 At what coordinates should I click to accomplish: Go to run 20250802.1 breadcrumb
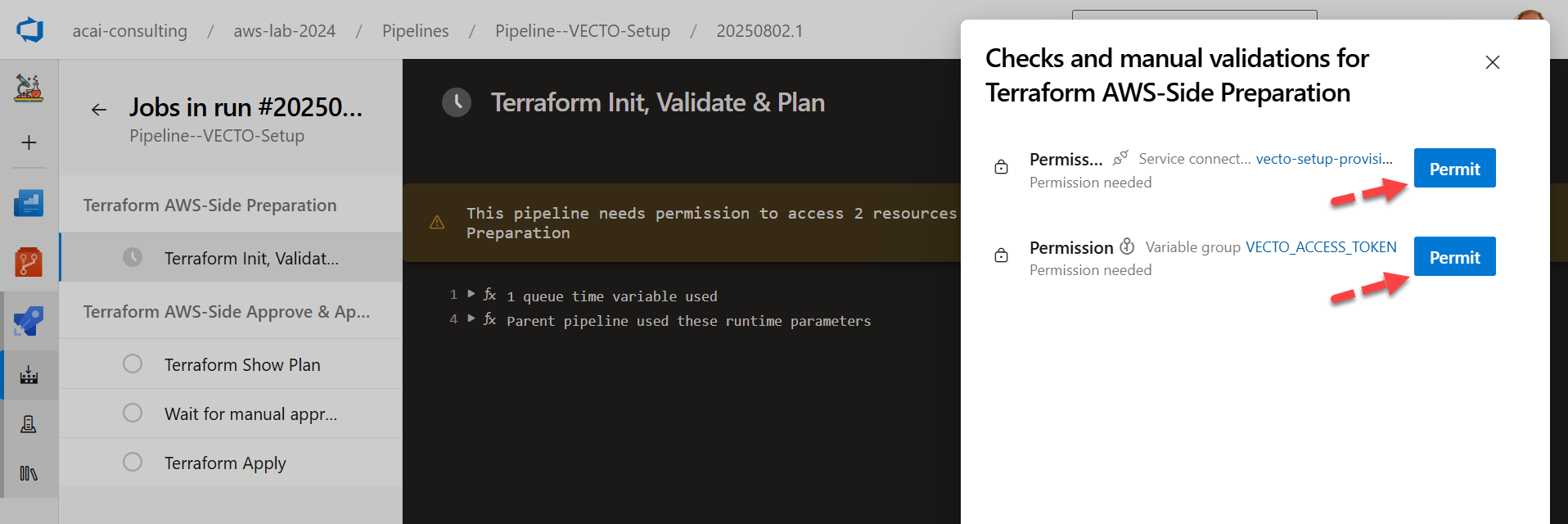[x=759, y=31]
